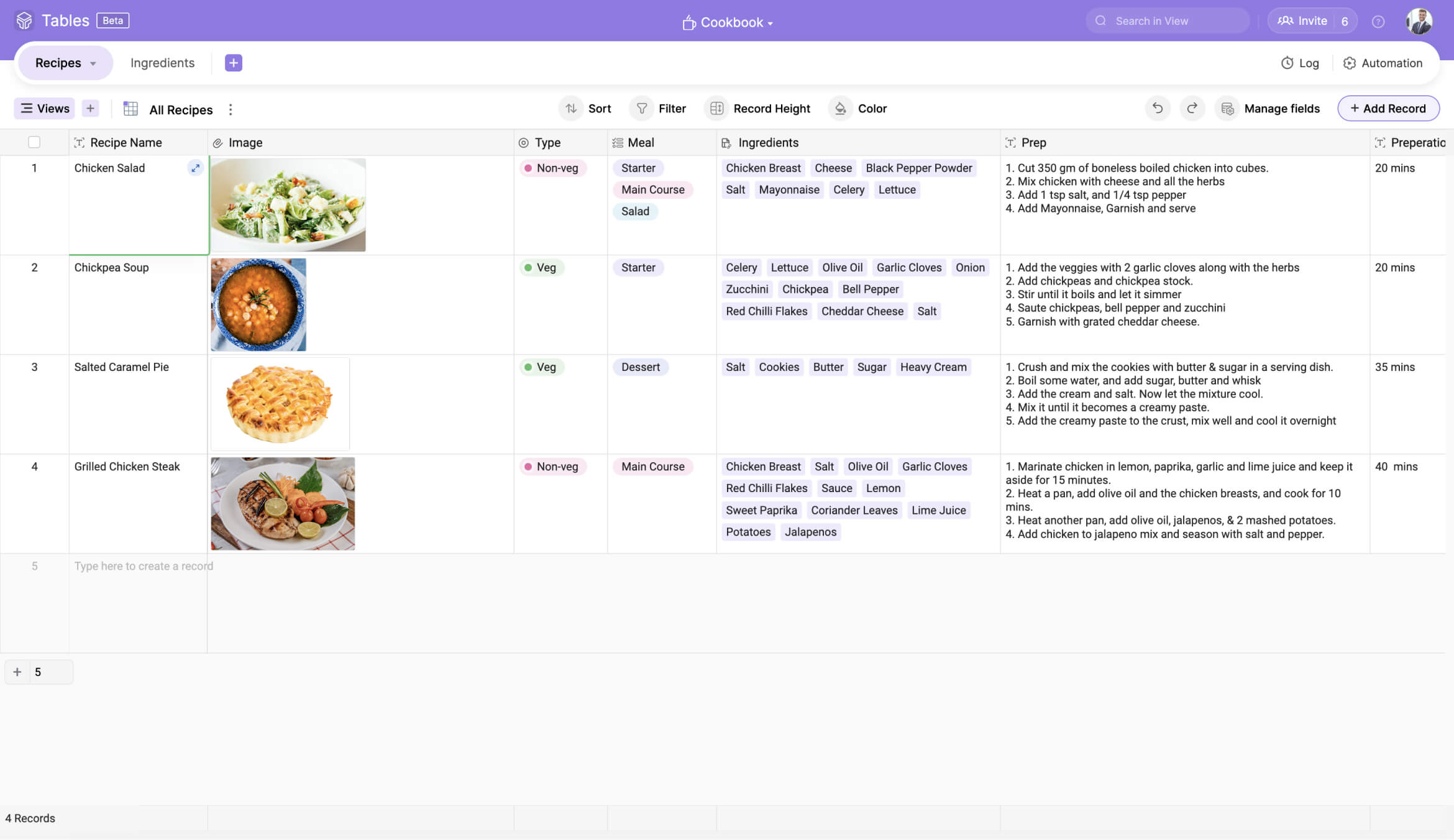Add a new table with plus icon

coord(234,63)
